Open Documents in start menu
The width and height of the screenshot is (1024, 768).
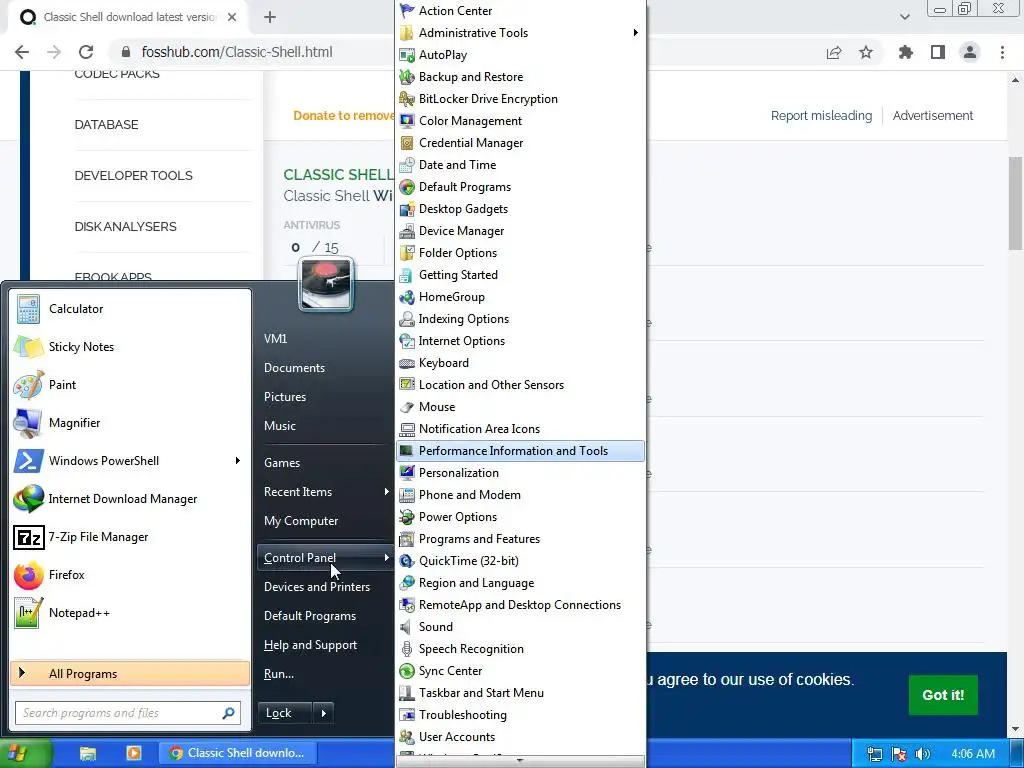click(x=295, y=368)
